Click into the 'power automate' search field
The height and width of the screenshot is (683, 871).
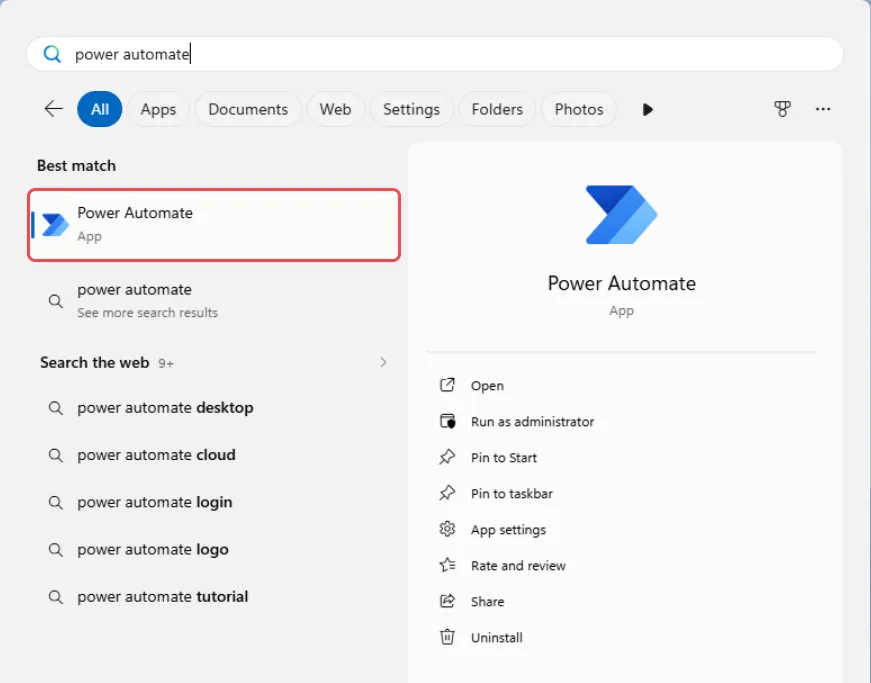click(x=435, y=54)
